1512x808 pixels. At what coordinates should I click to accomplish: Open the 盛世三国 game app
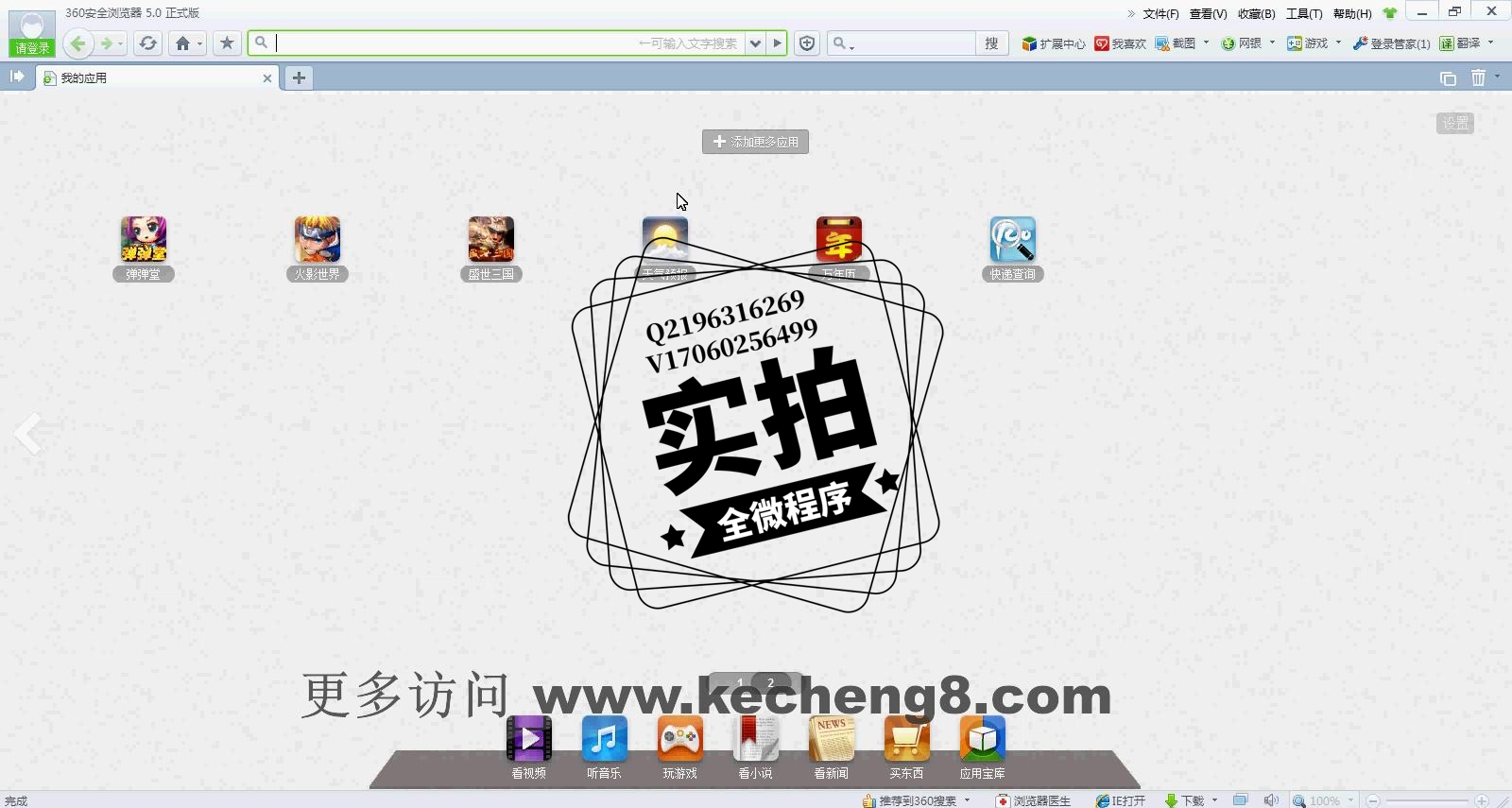pos(491,239)
